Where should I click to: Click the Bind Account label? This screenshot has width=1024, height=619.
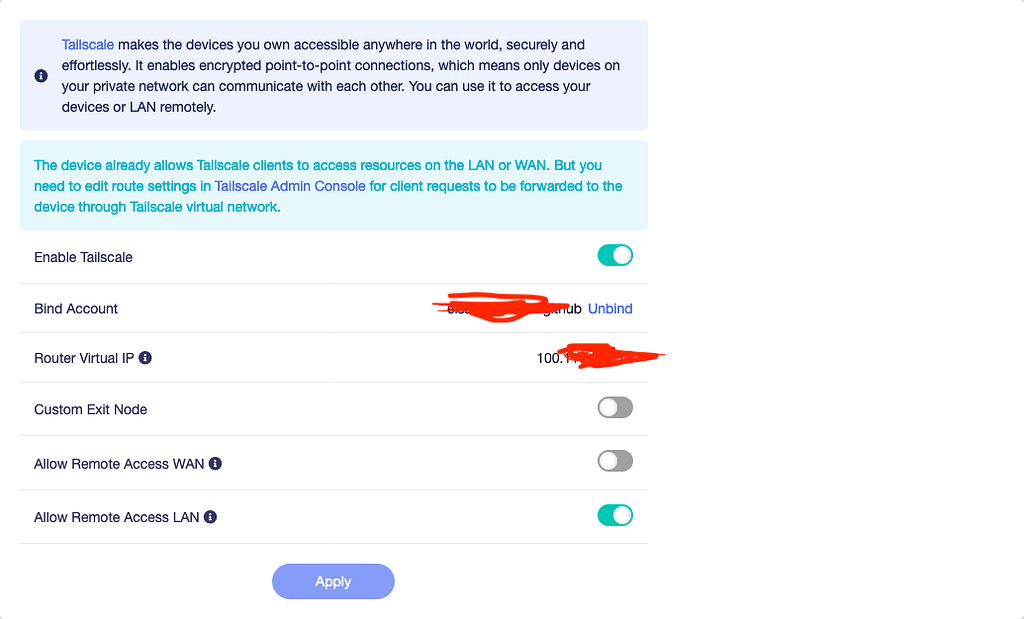click(76, 309)
